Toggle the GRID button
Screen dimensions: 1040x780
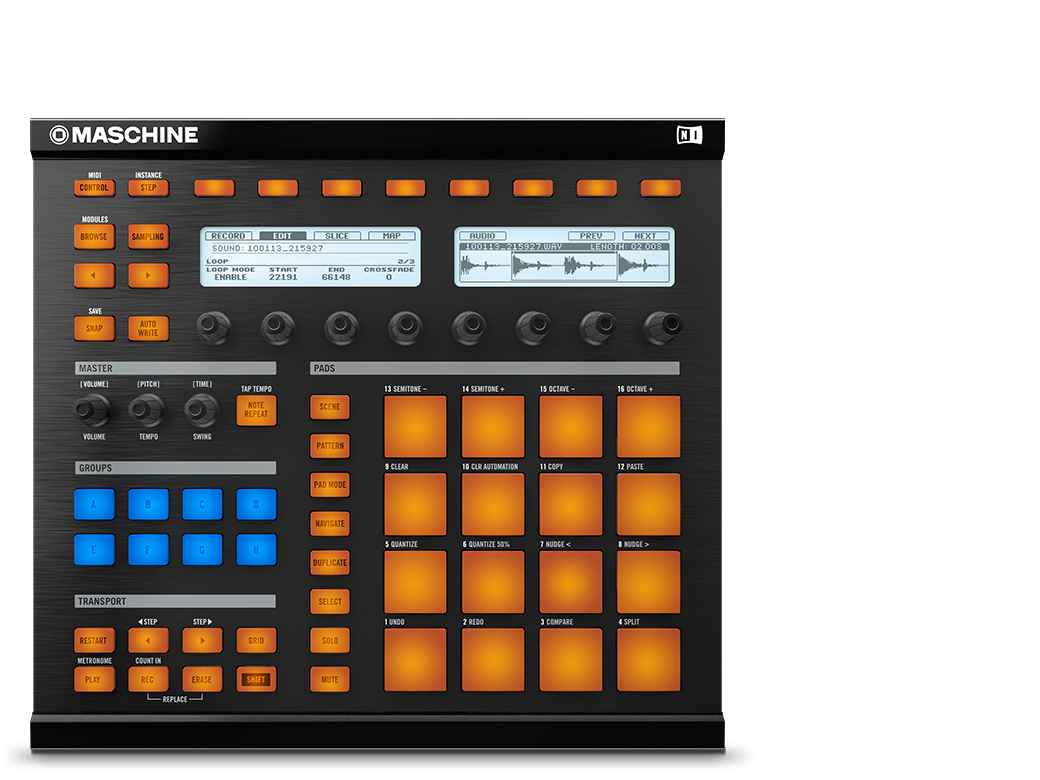[256, 641]
